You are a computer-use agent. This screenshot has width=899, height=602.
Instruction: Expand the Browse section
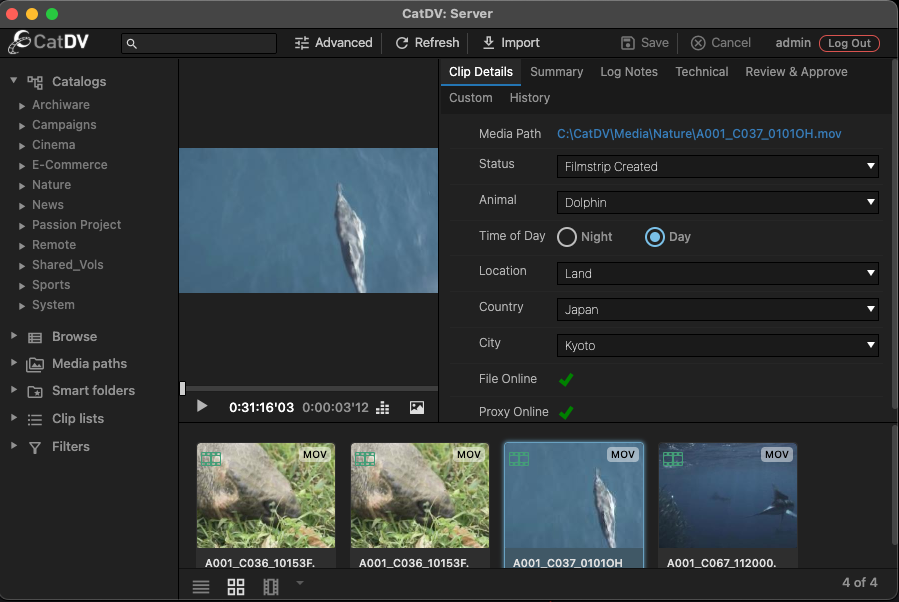pos(14,335)
